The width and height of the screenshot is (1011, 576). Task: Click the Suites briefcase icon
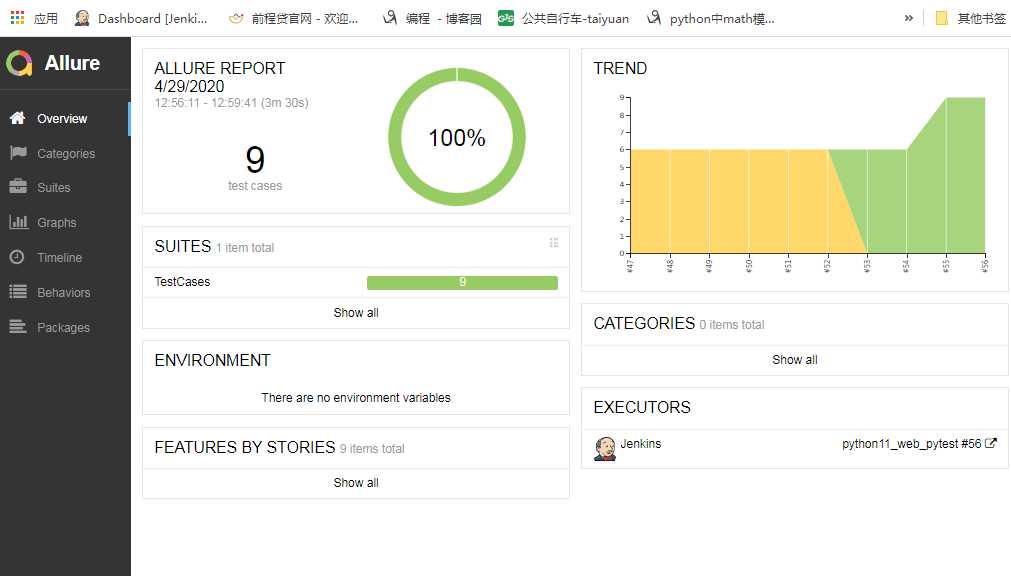pos(18,187)
